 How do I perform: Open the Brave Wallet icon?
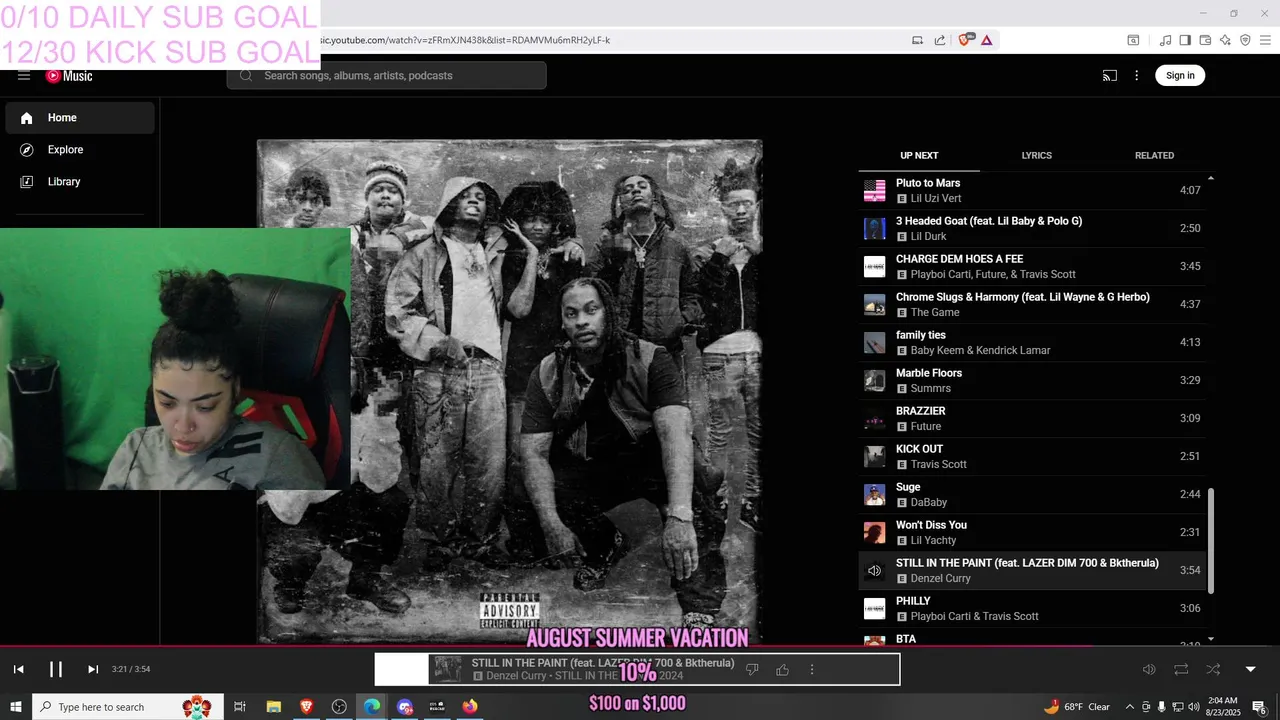pos(1205,40)
